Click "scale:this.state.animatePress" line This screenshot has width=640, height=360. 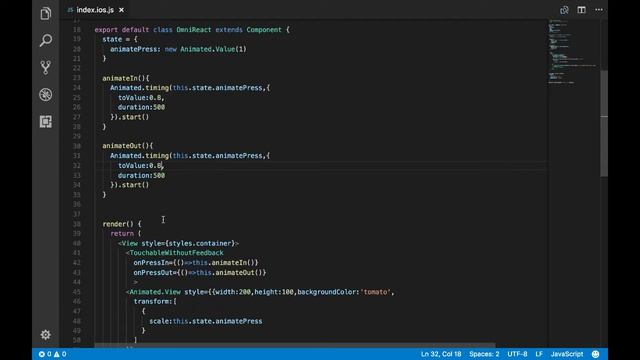pos(206,321)
